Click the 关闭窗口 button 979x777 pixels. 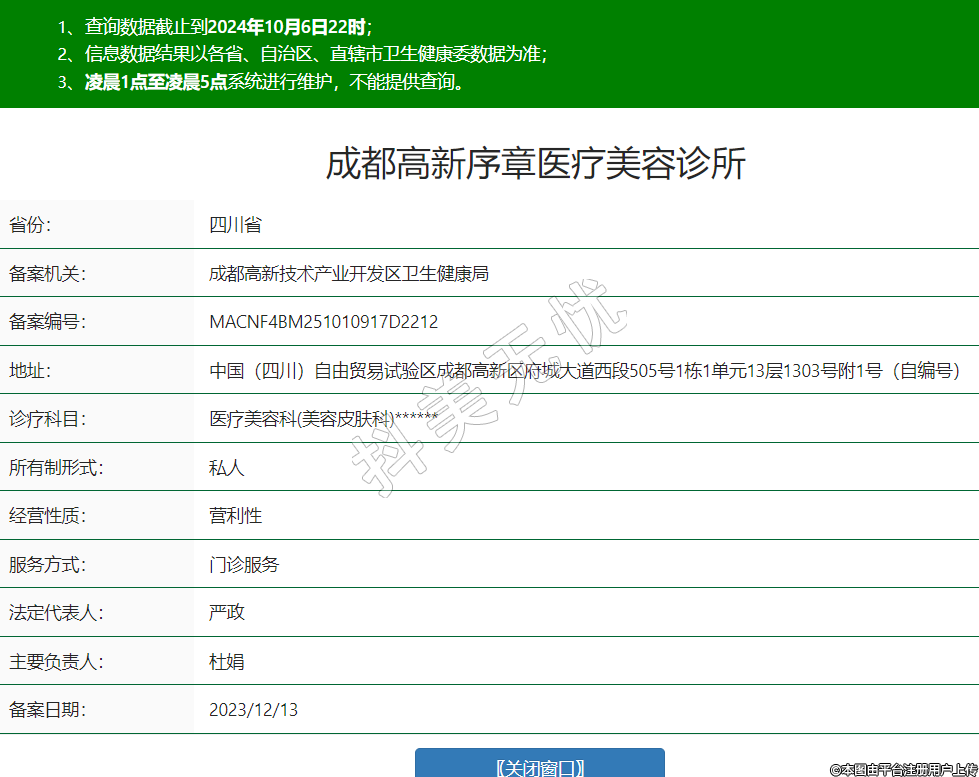tap(539, 765)
